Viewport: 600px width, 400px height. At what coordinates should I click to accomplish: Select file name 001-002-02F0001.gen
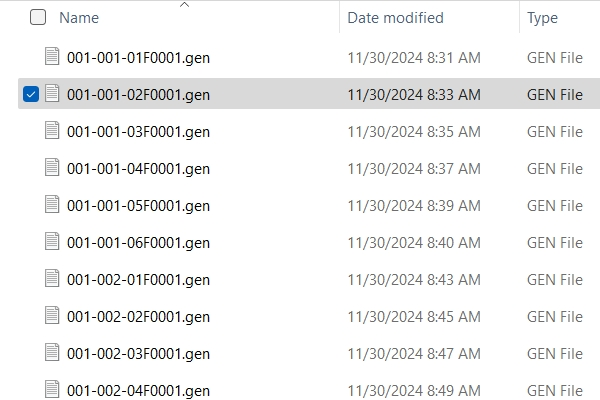pyautogui.click(x=138, y=316)
